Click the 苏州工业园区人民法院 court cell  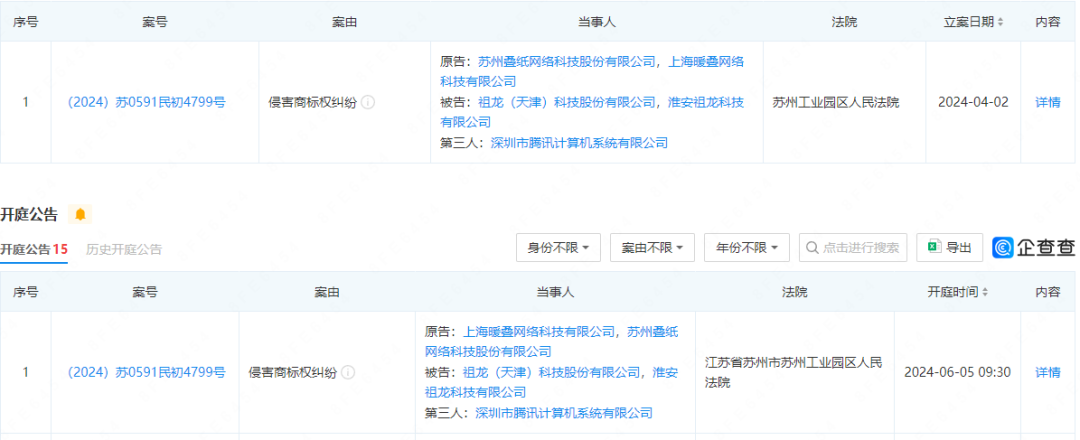coord(835,103)
